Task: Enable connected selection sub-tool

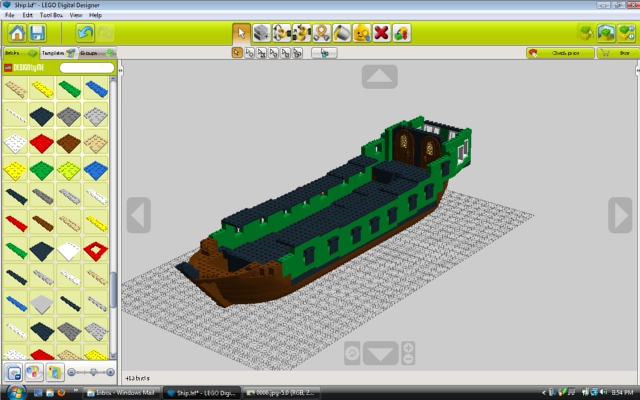Action: [x=262, y=53]
